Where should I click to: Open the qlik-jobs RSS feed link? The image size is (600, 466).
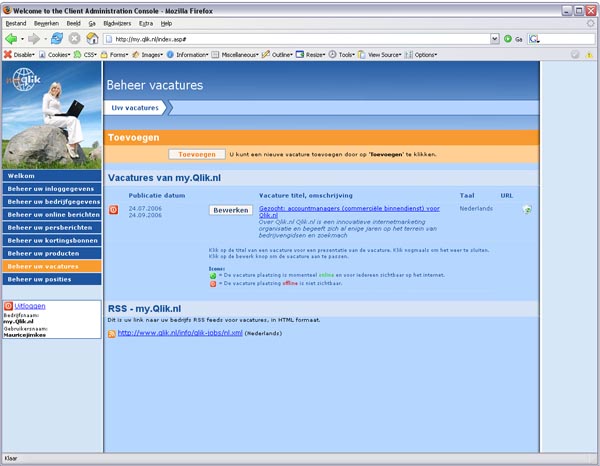(x=180, y=333)
